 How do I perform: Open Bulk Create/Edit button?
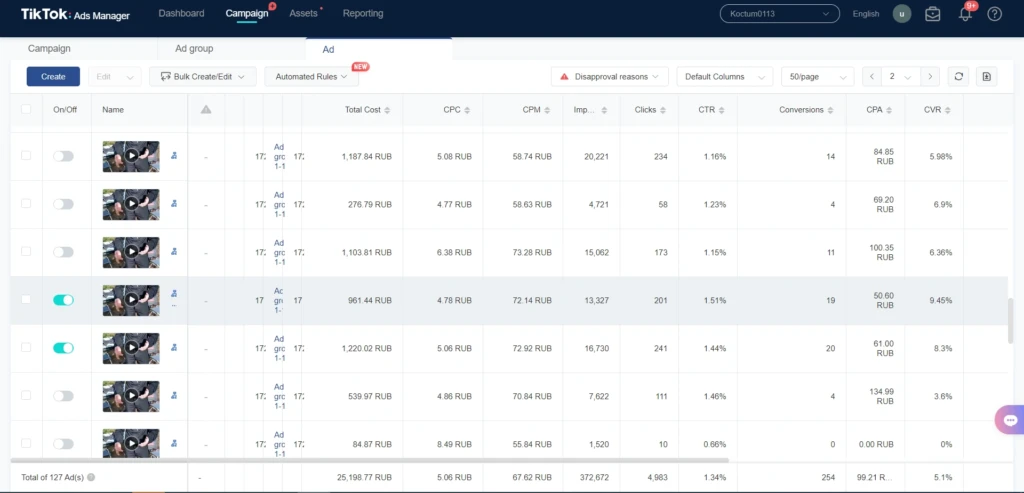coord(202,76)
